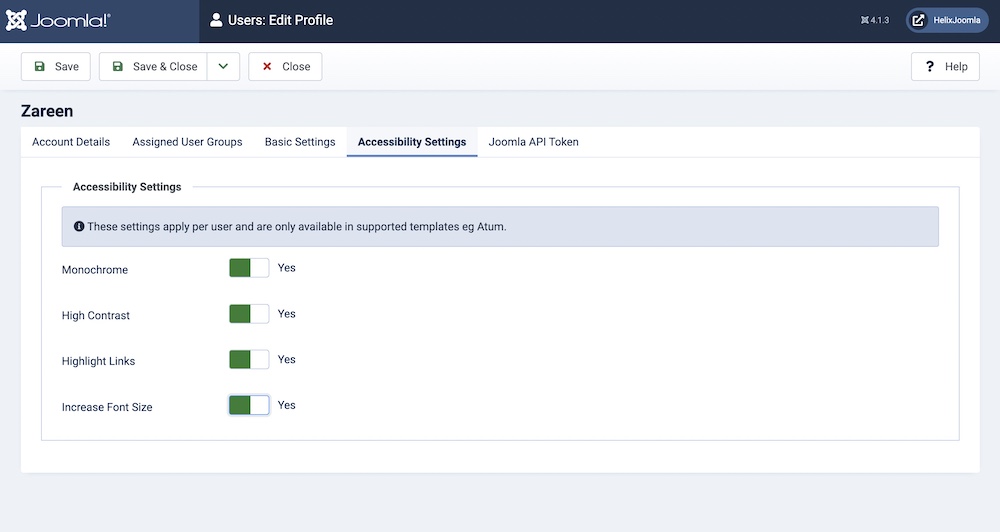Open the Joomla API Token tab
Viewport: 1000px width, 532px height.
click(533, 142)
